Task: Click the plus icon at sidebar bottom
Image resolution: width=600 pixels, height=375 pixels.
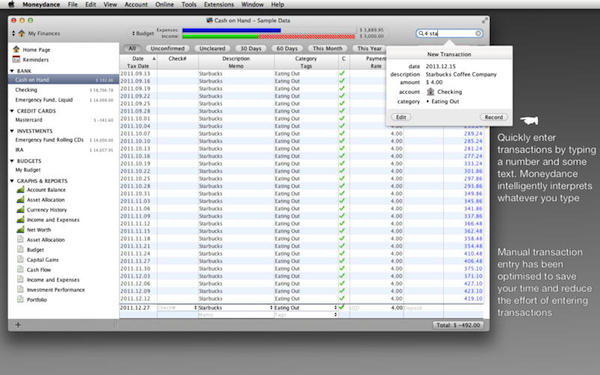Action: point(18,324)
